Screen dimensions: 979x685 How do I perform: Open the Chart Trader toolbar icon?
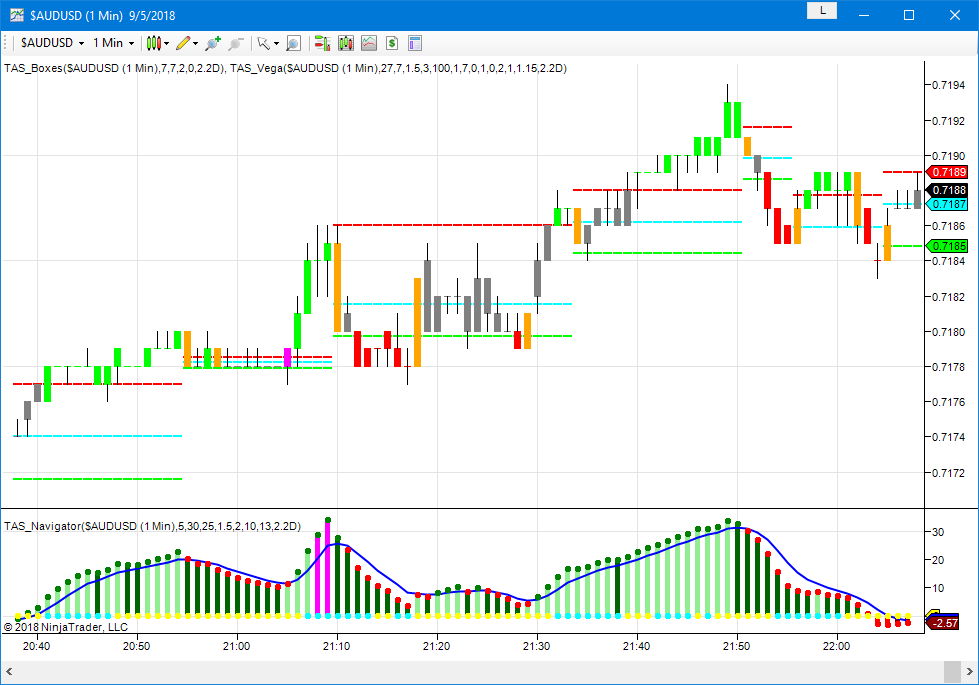pos(322,43)
